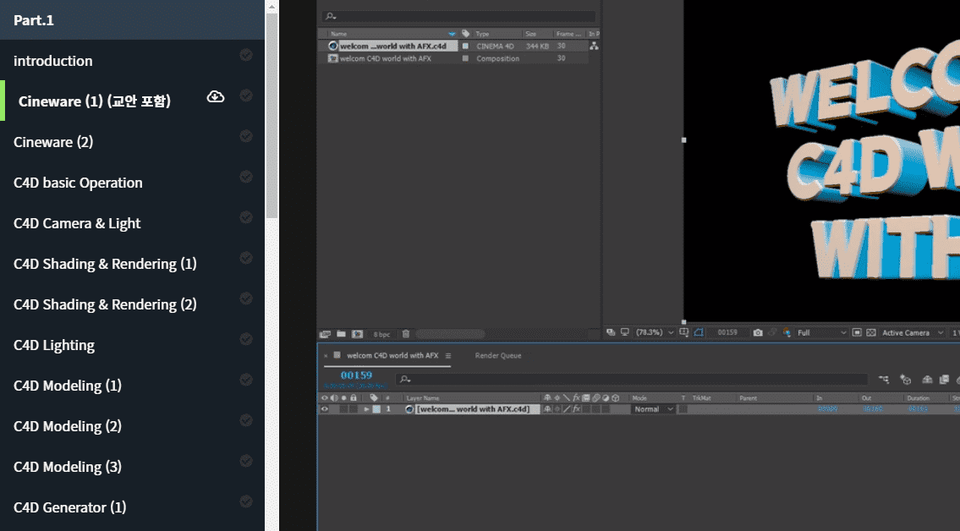Click the always preview this view icon

610,333
